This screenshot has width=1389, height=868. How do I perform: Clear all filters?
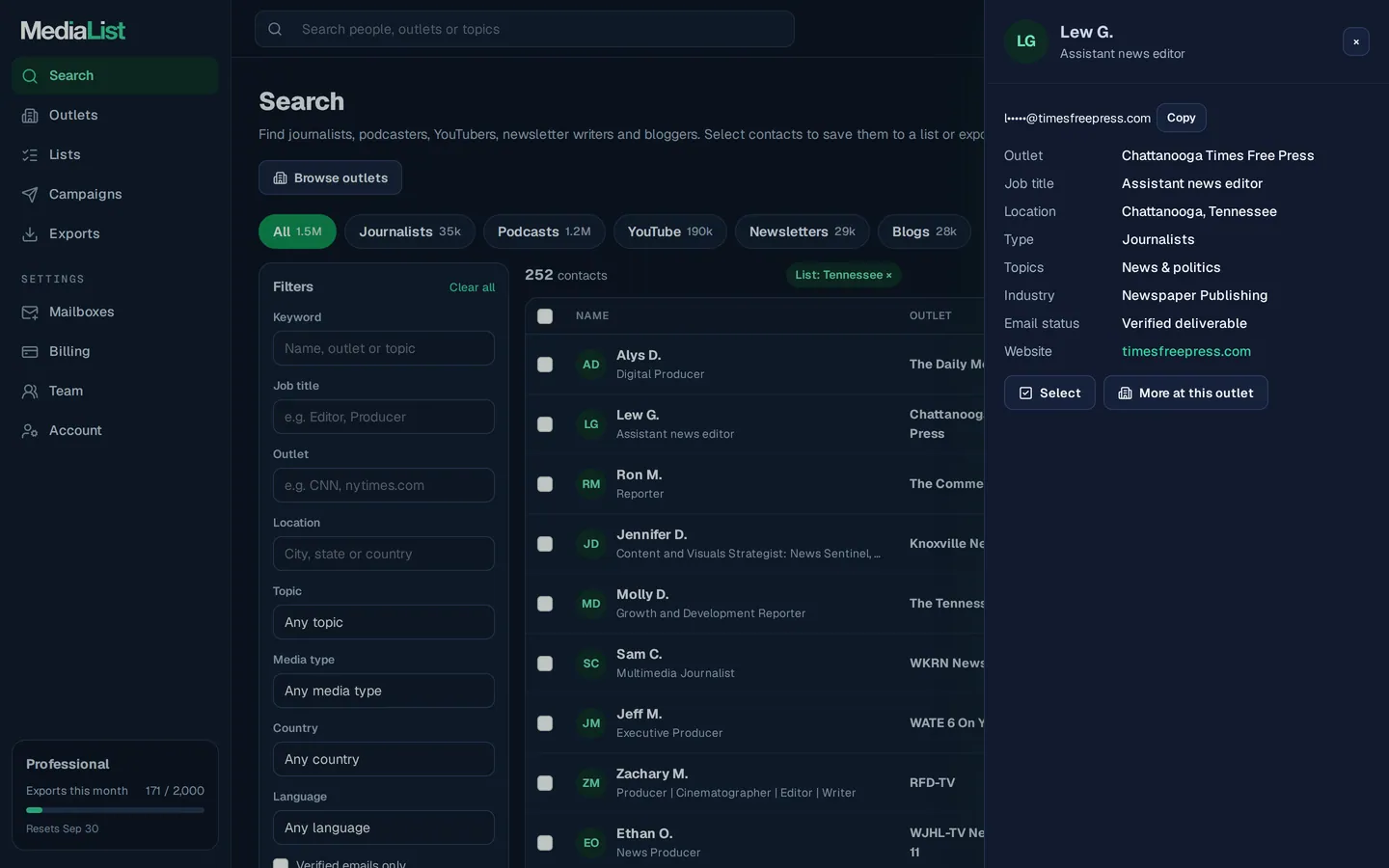pos(472,287)
